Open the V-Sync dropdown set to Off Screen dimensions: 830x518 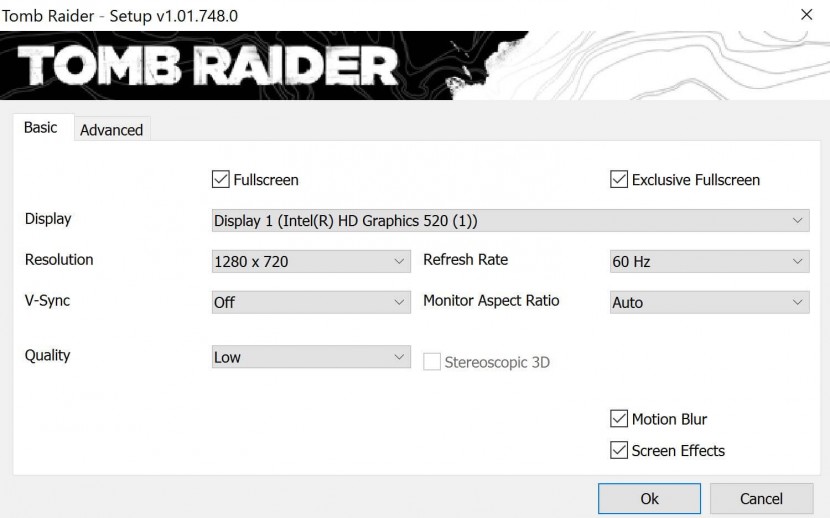(311, 302)
